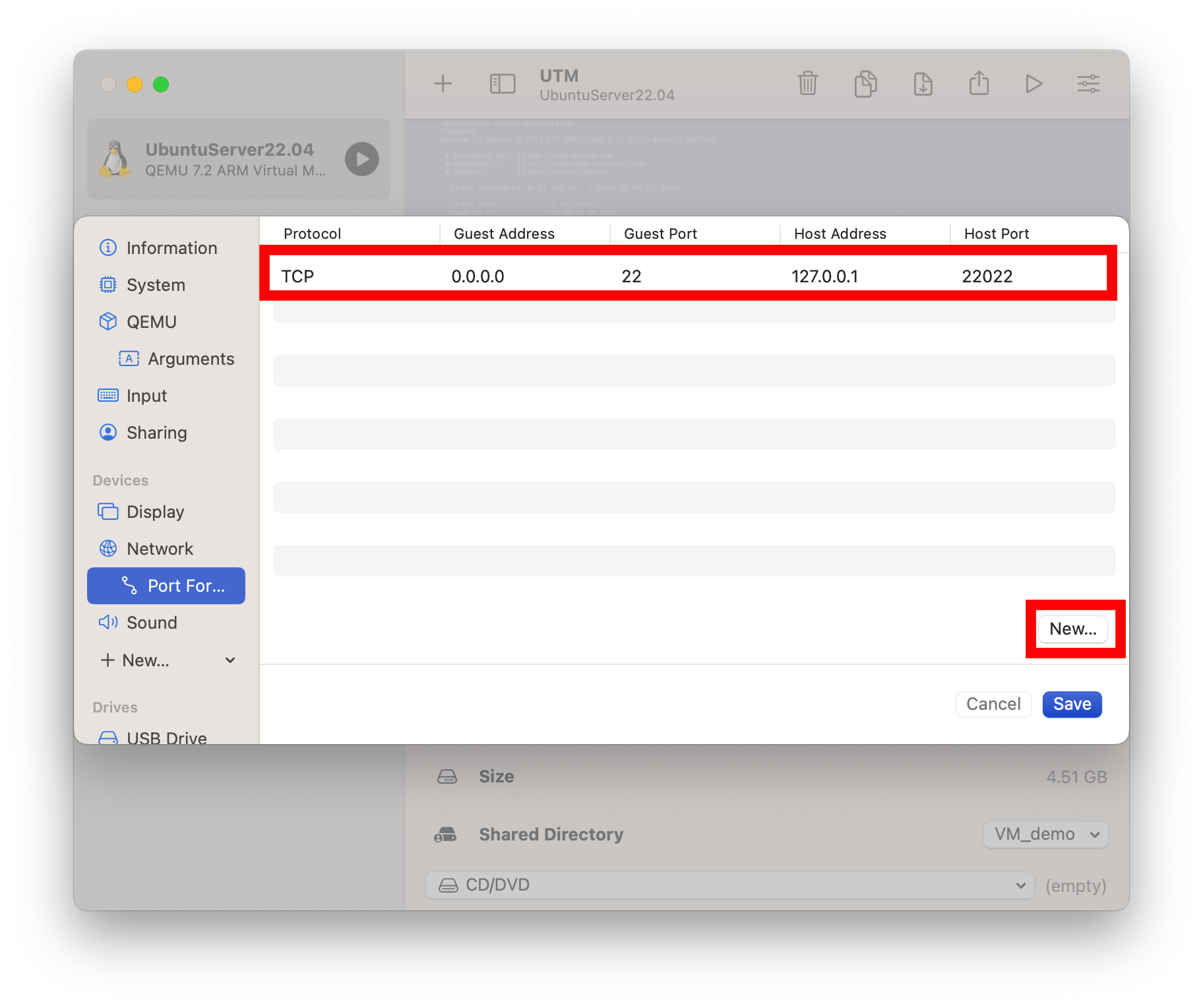
Task: Click the Guest Port column header
Action: click(660, 234)
